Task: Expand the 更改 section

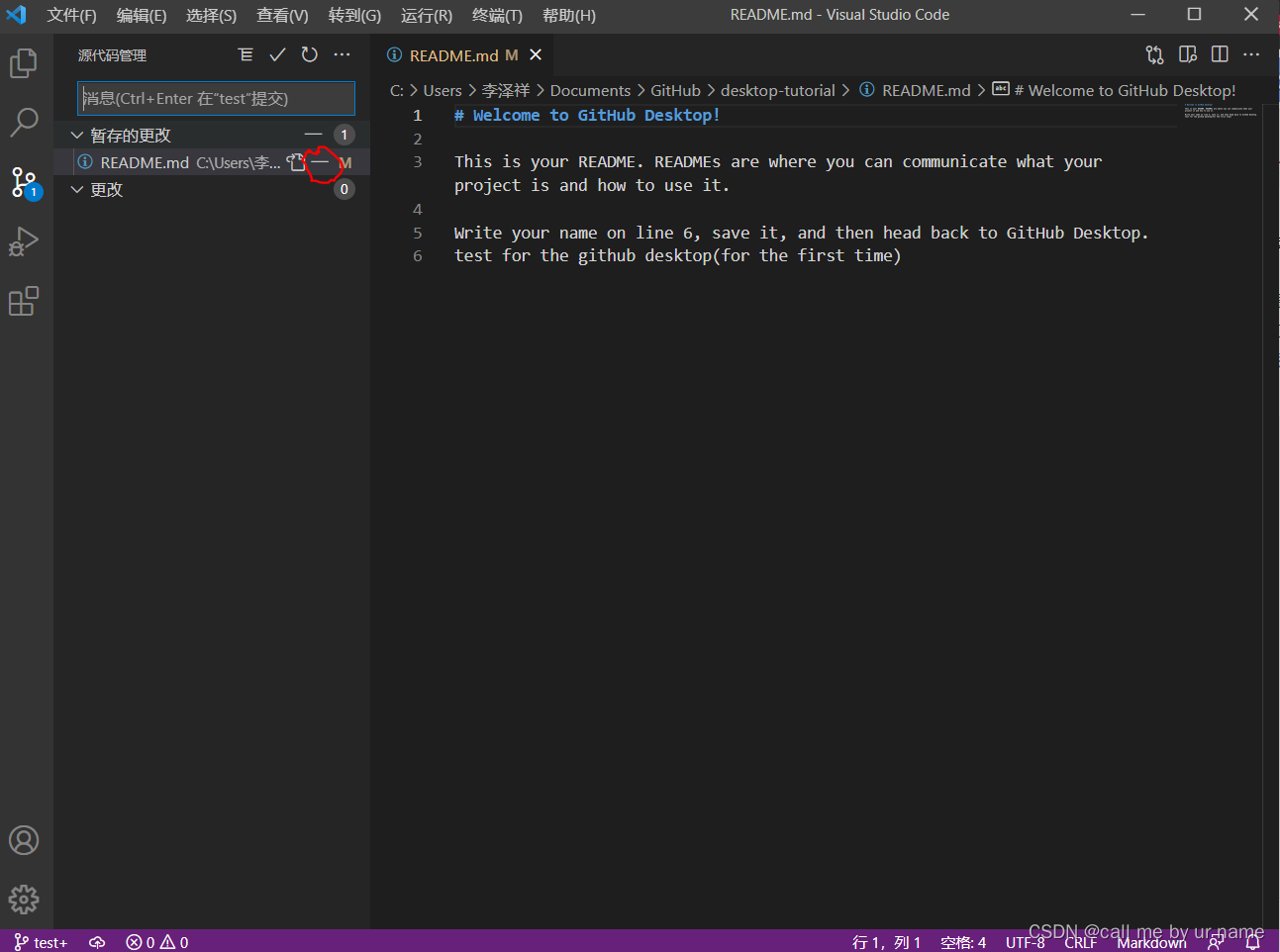Action: pyautogui.click(x=78, y=189)
